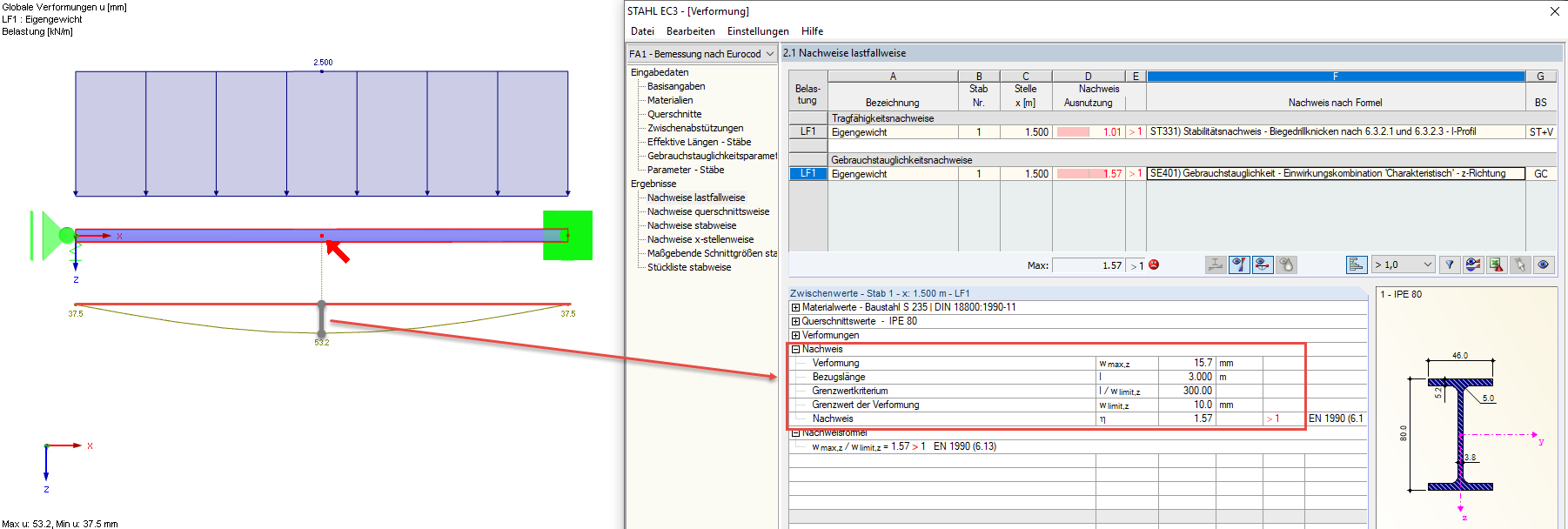Screen dimensions: 1568x529
Task: Select Parameter - Stäbe tree item
Action: tap(686, 170)
